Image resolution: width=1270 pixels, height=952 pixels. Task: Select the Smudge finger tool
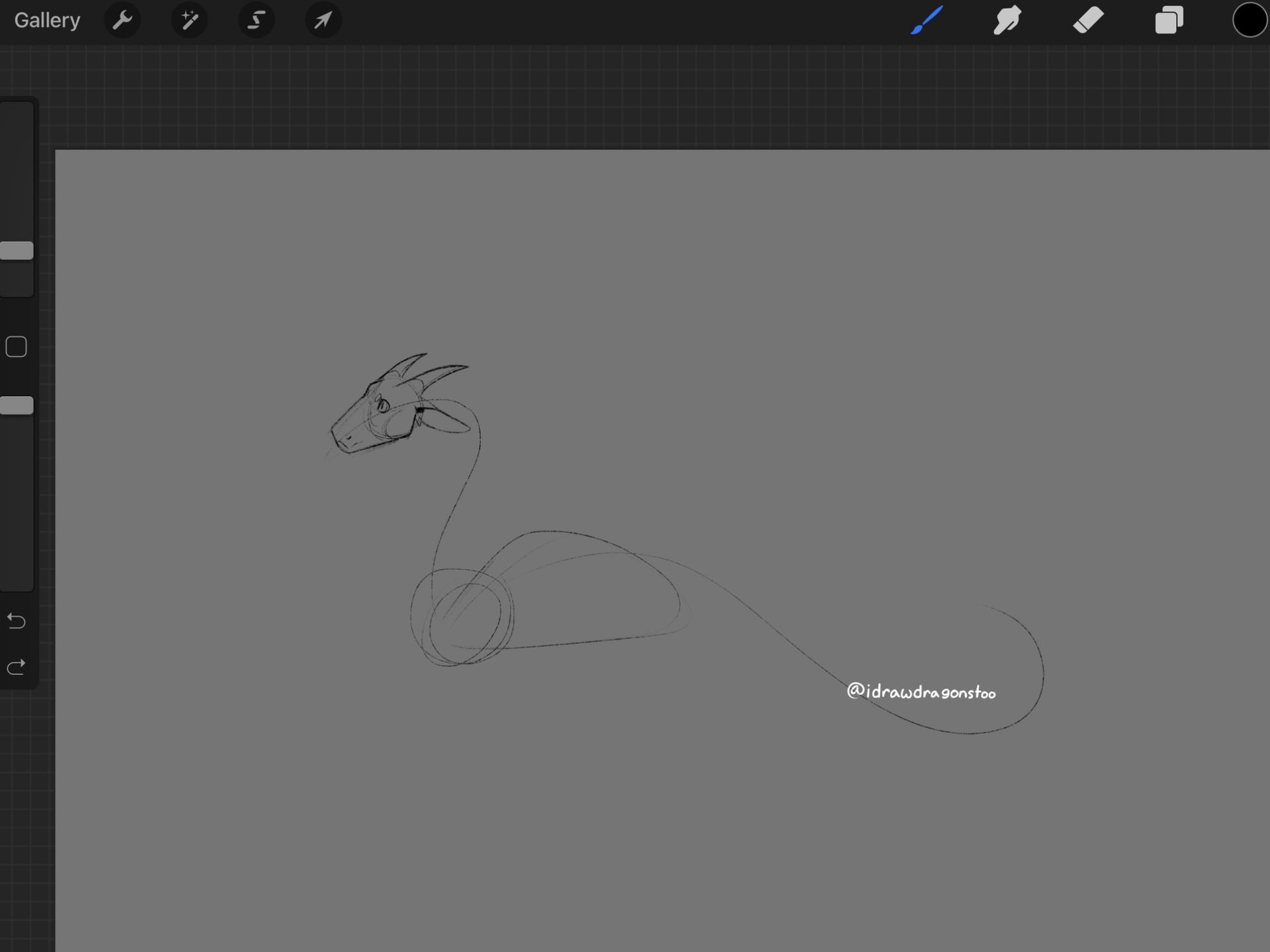pos(1007,20)
